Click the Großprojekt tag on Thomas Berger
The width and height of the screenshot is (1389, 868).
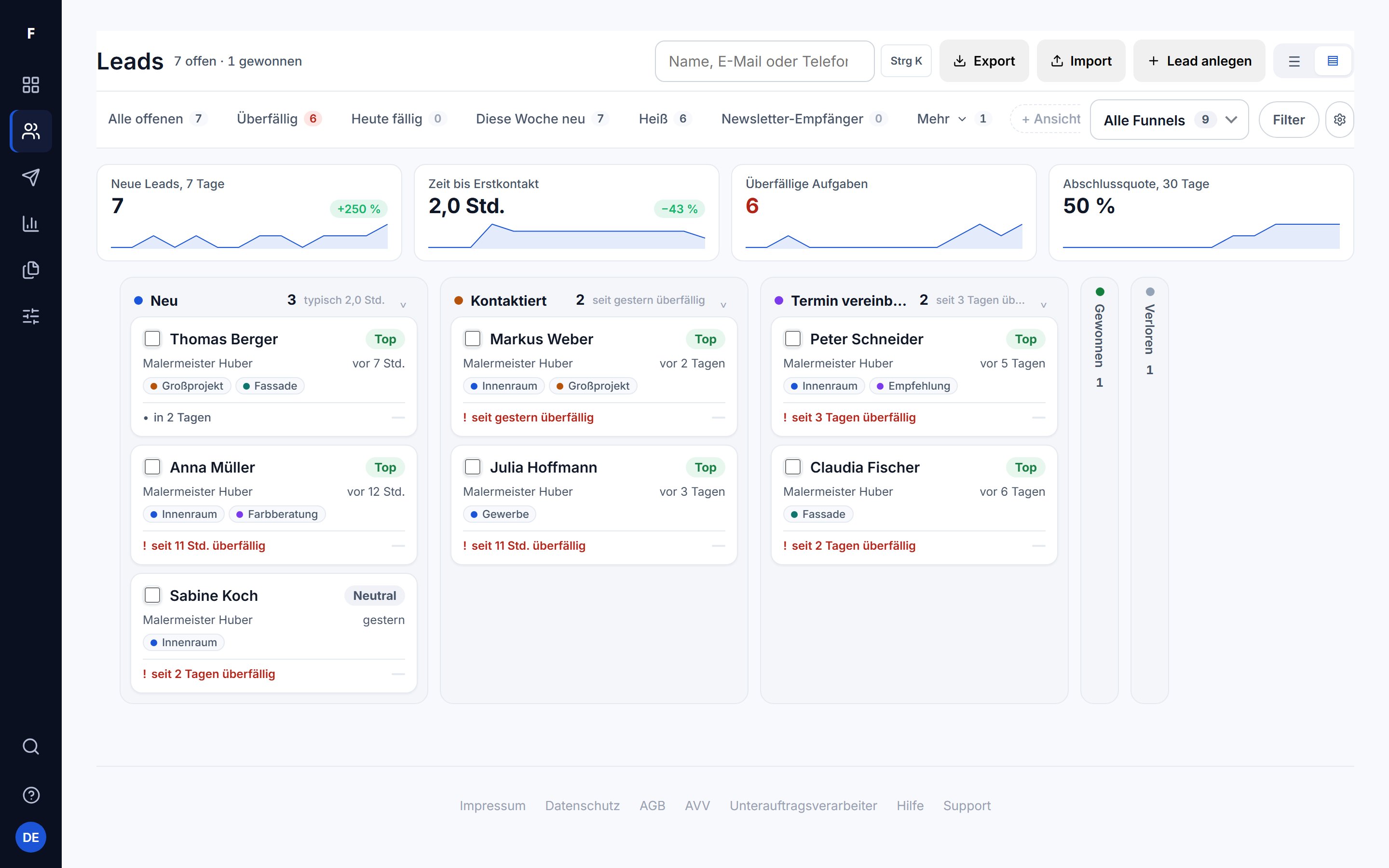point(187,386)
